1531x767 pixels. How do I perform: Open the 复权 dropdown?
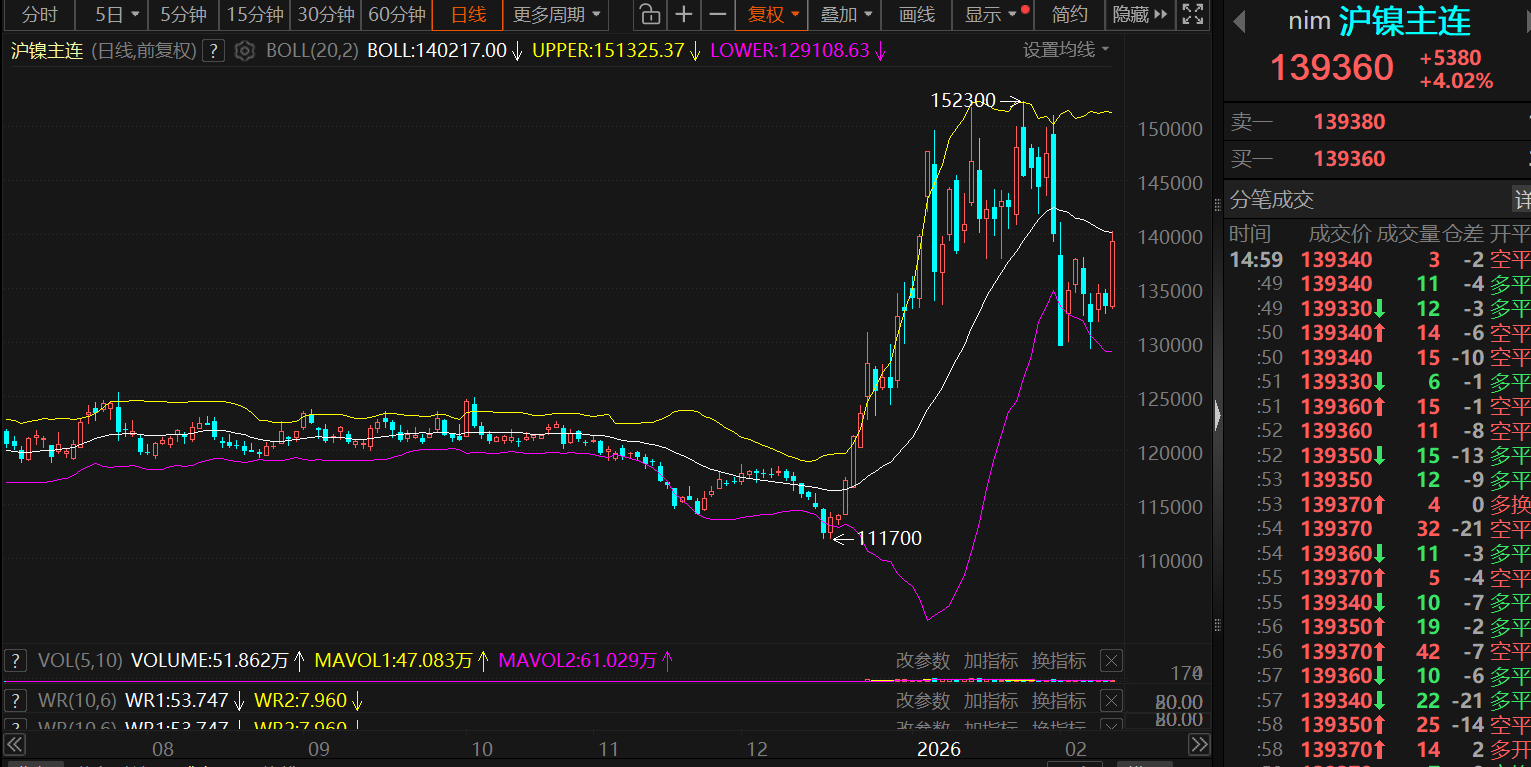(774, 15)
